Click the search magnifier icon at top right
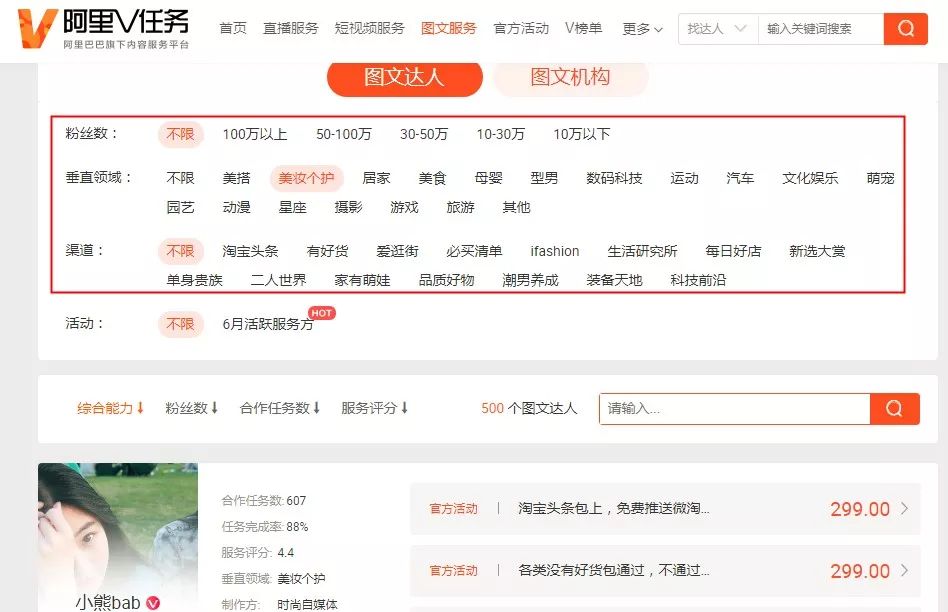 point(905,30)
